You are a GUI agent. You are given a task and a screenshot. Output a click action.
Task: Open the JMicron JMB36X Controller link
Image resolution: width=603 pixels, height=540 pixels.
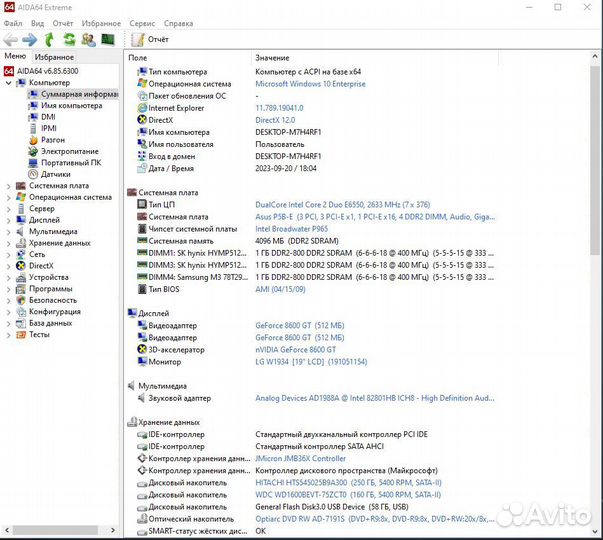tap(300, 458)
